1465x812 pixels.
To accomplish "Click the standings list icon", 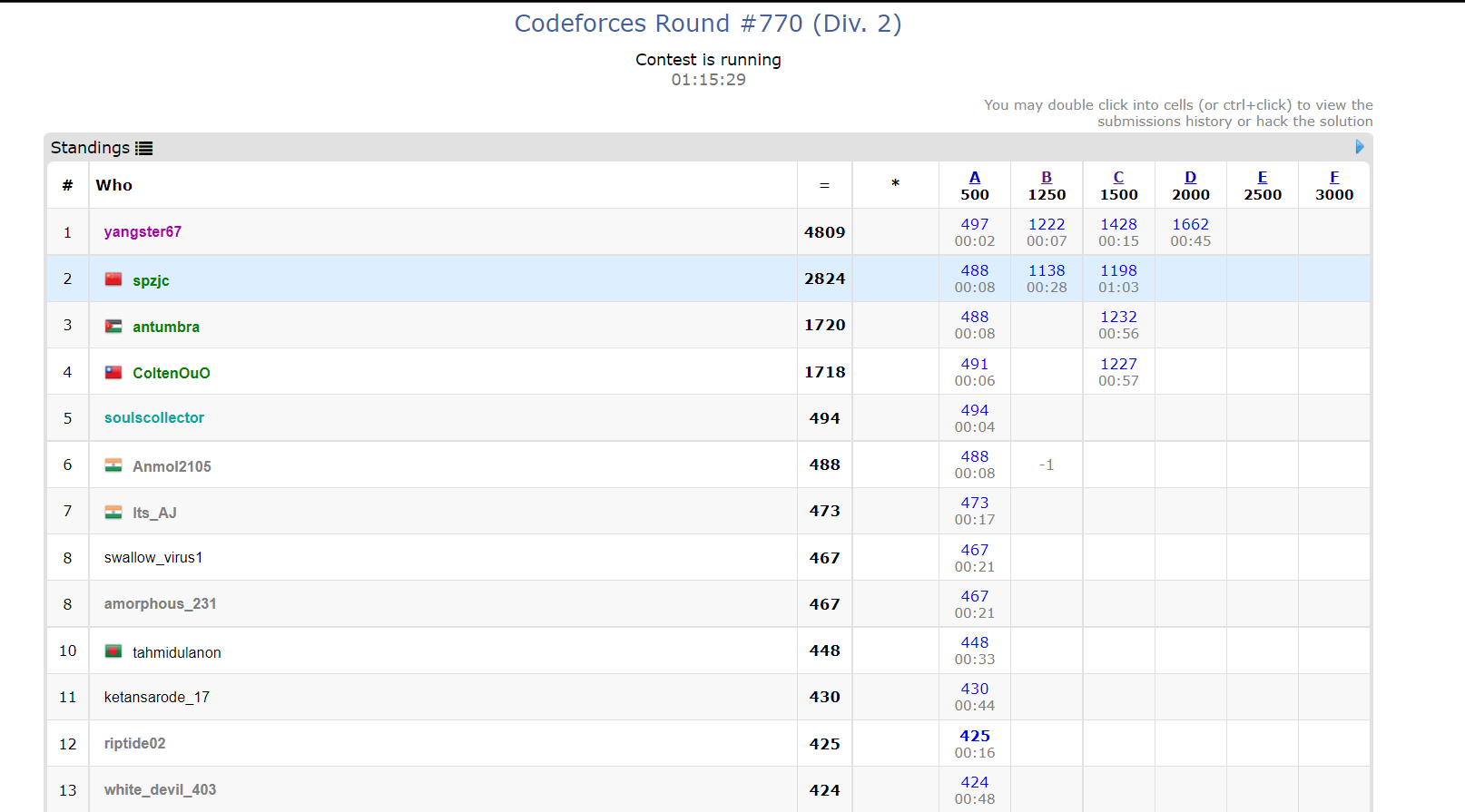I will pyautogui.click(x=144, y=148).
